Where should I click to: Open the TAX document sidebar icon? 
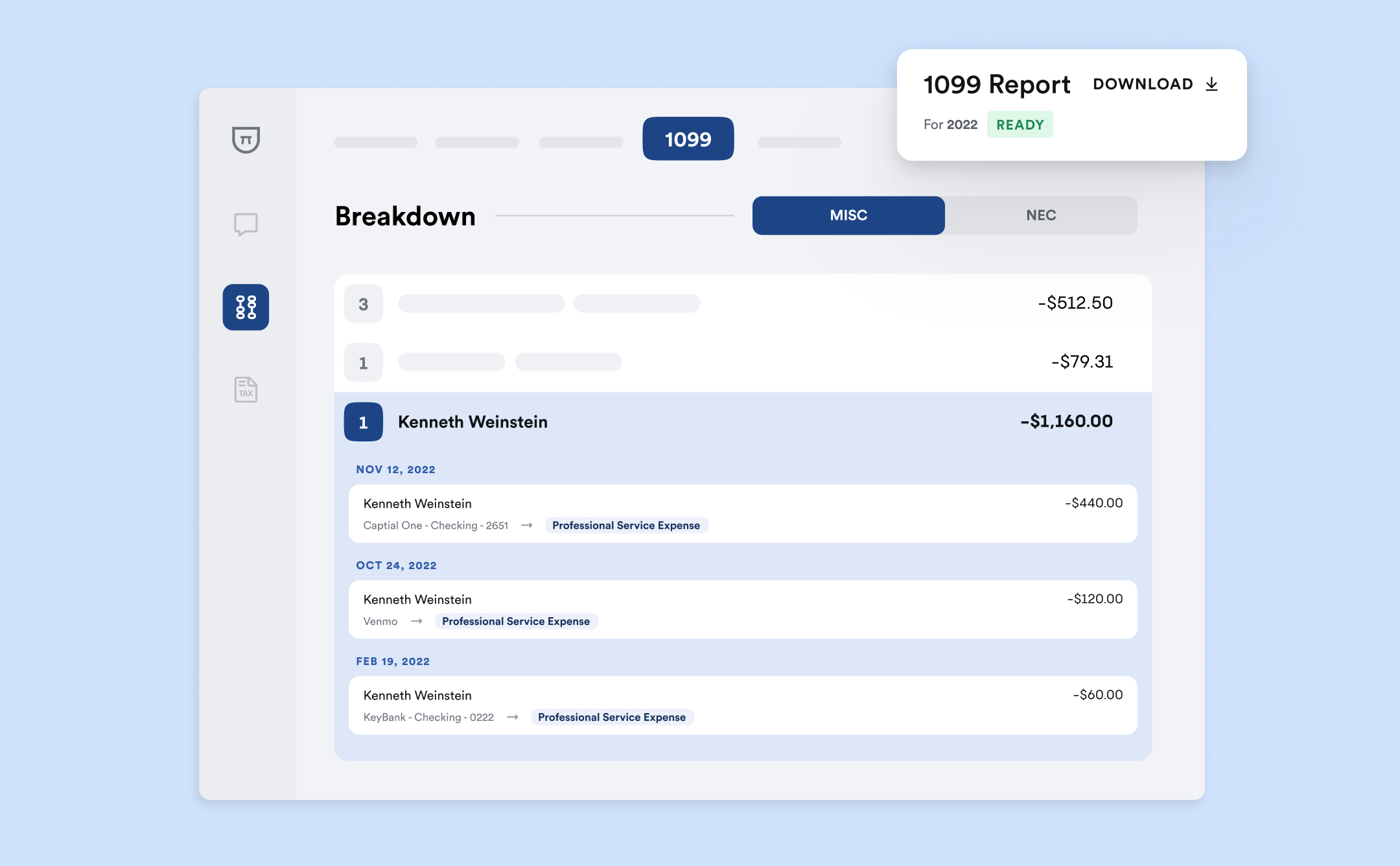246,390
